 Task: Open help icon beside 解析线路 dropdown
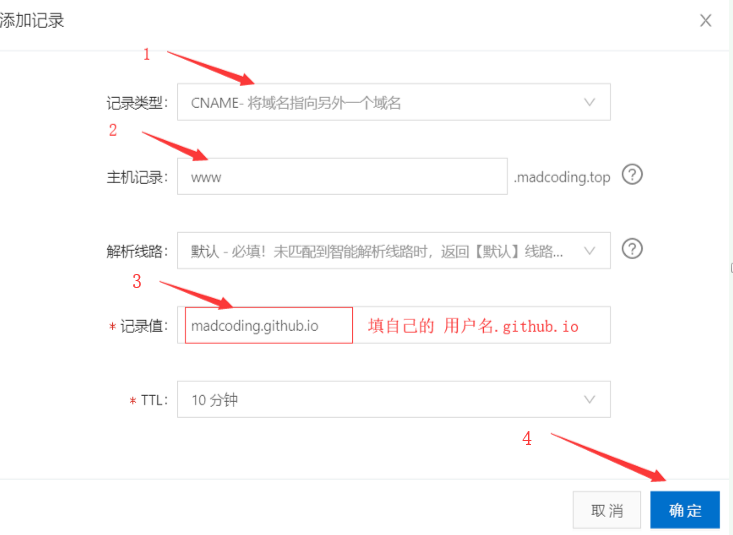(632, 249)
